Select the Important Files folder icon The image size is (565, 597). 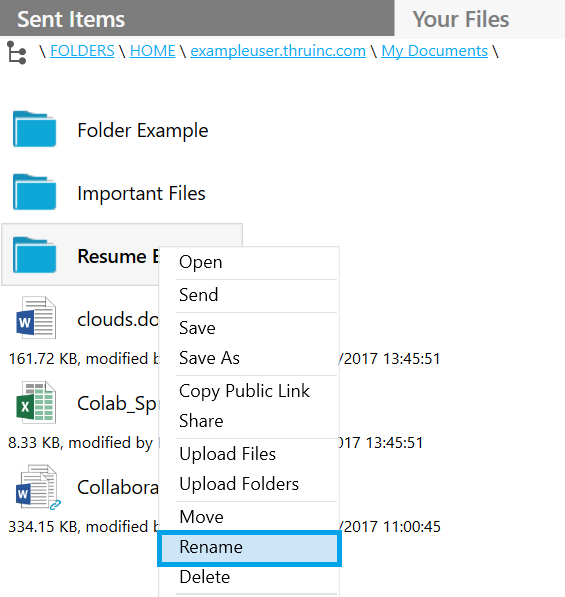pyautogui.click(x=34, y=192)
